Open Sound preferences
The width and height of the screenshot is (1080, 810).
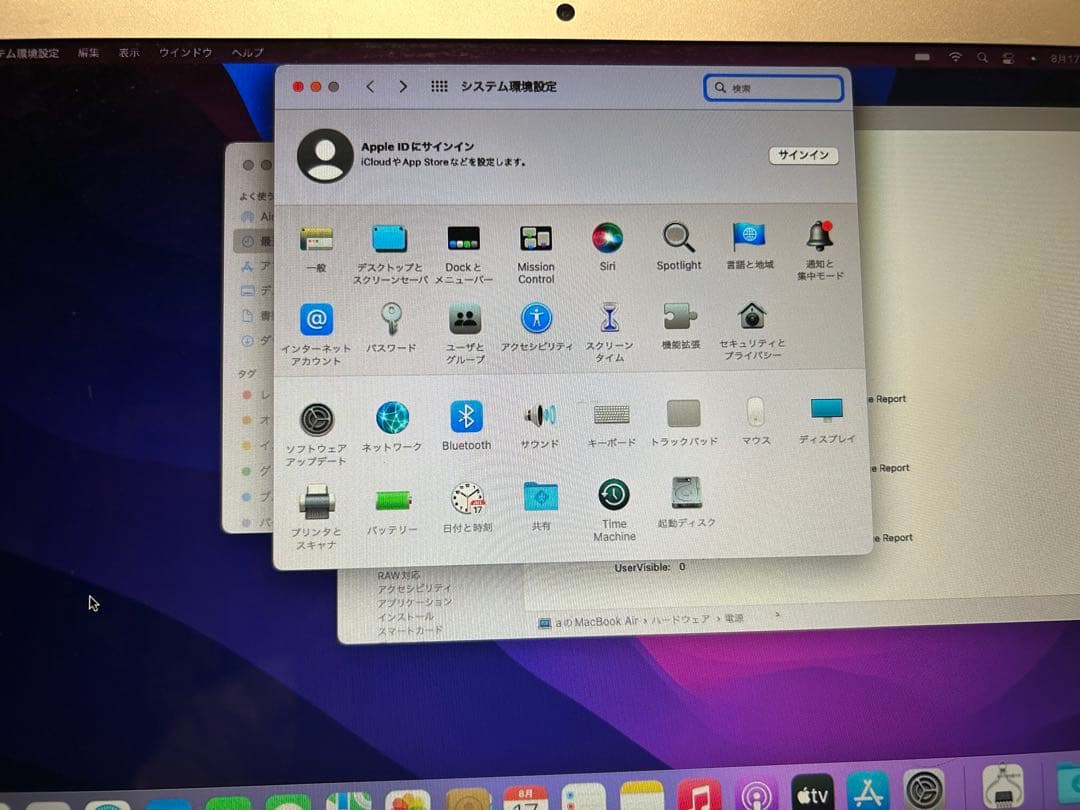539,417
